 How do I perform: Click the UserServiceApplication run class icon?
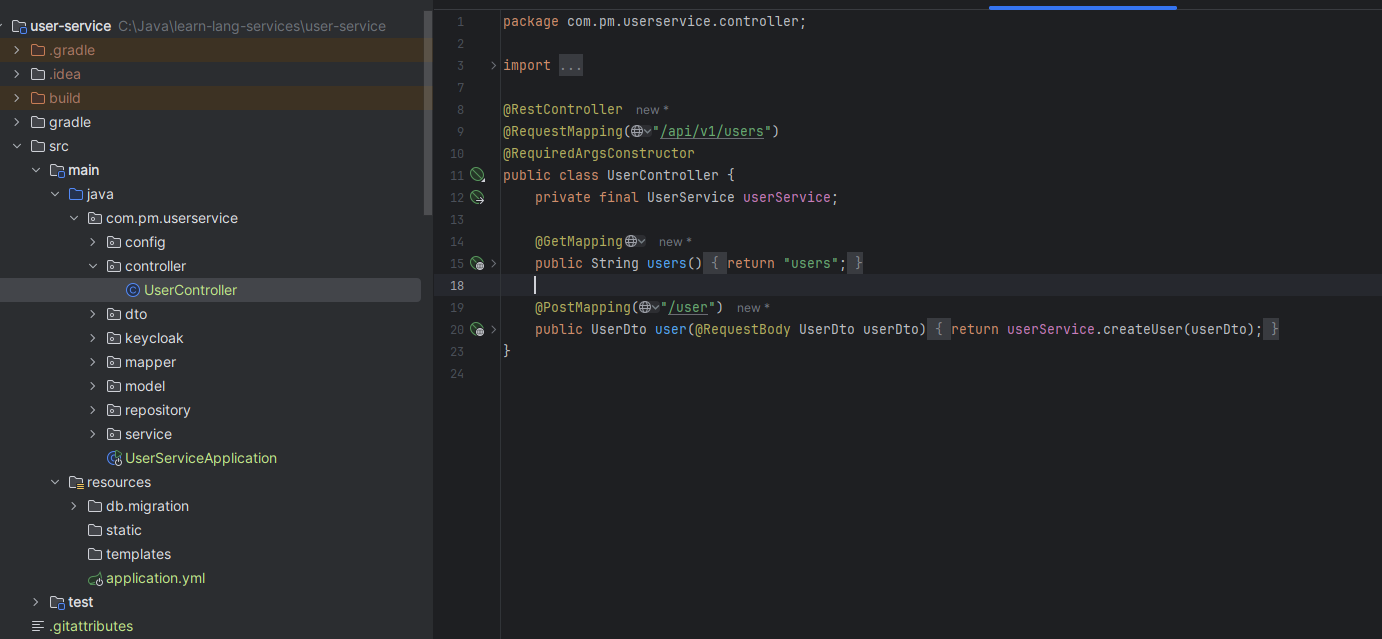pyautogui.click(x=114, y=458)
